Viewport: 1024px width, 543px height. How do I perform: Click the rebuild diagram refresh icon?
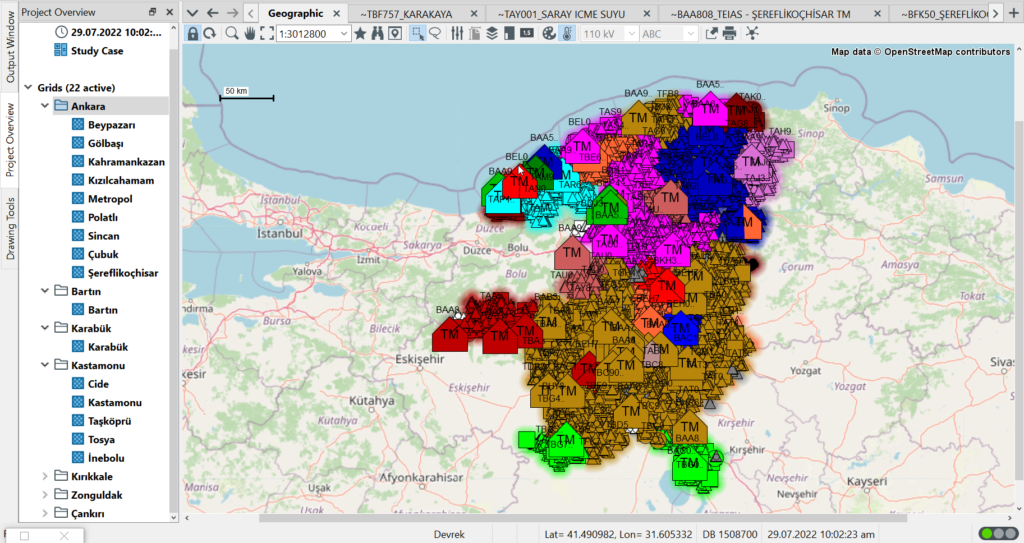(209, 34)
